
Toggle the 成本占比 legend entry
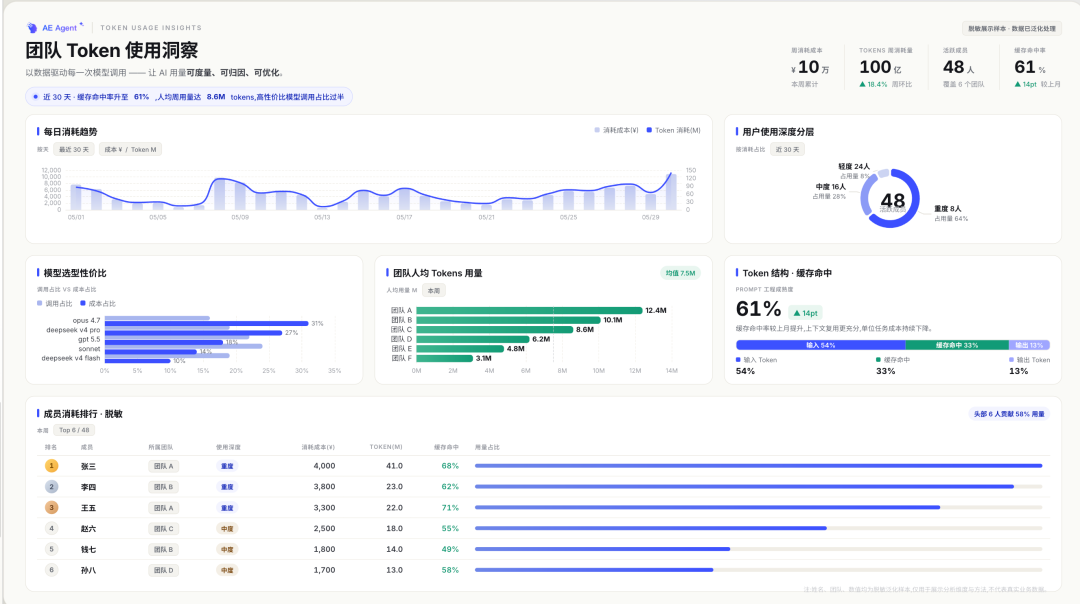pos(98,304)
